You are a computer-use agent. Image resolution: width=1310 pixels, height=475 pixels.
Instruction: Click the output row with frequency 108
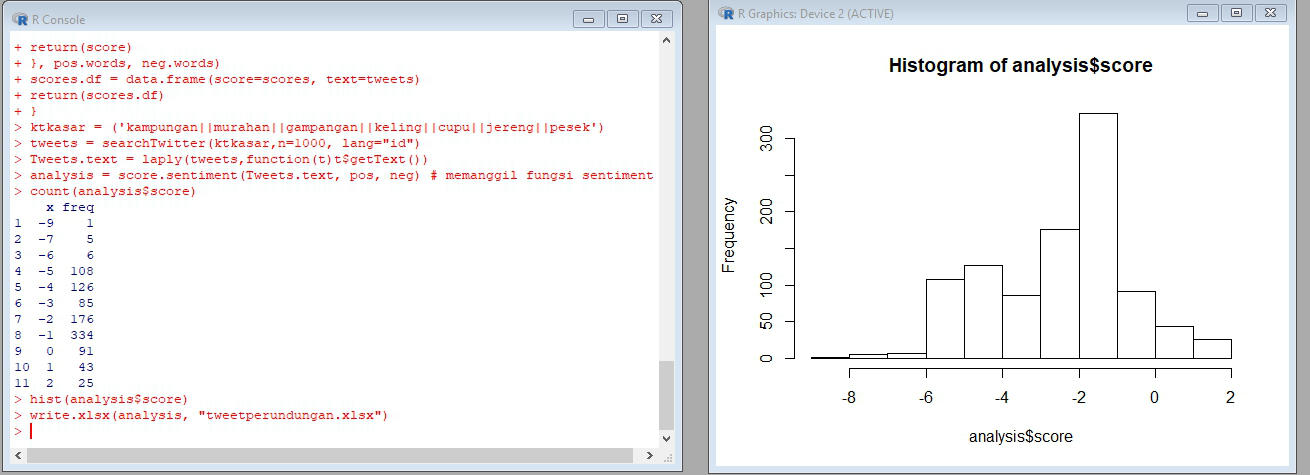click(x=54, y=271)
